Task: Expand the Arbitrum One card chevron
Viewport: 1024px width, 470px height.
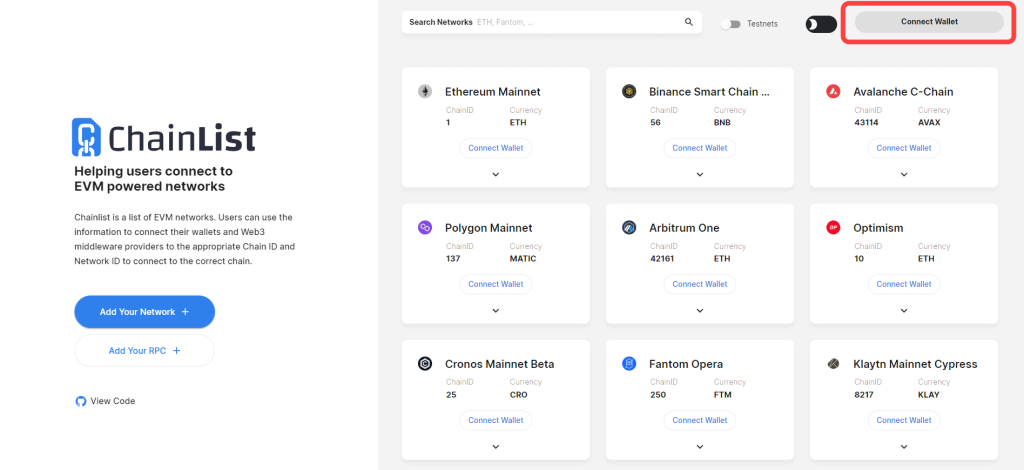Action: [700, 311]
